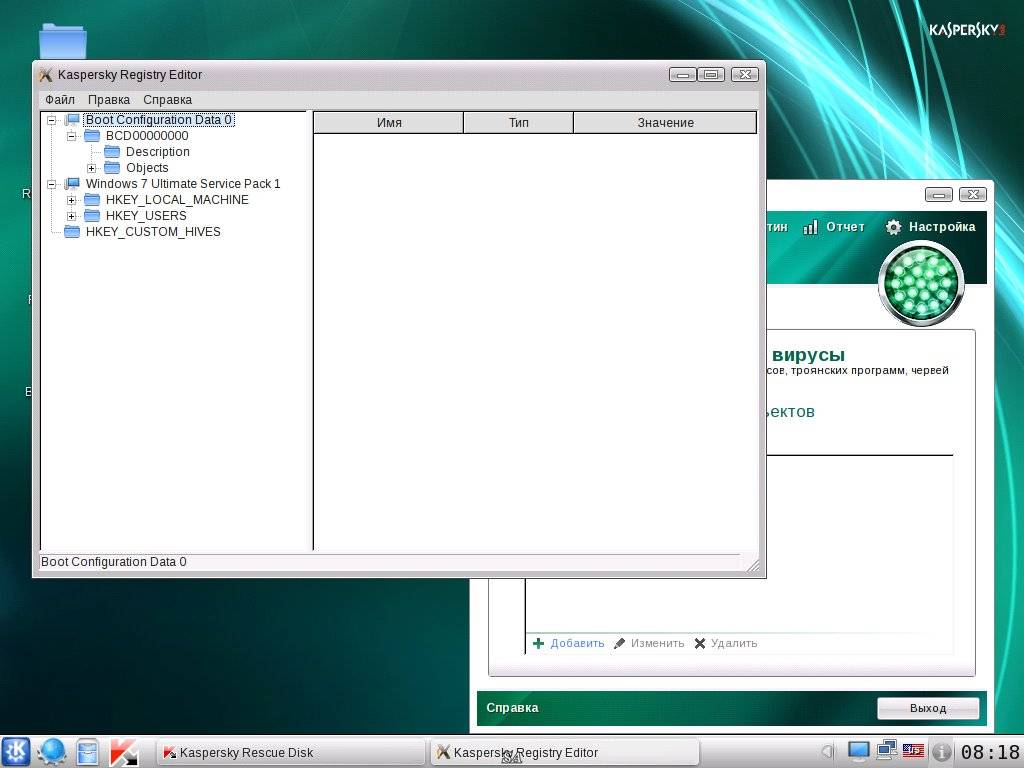Click the HKEY_USERS folder icon

pyautogui.click(x=92, y=216)
